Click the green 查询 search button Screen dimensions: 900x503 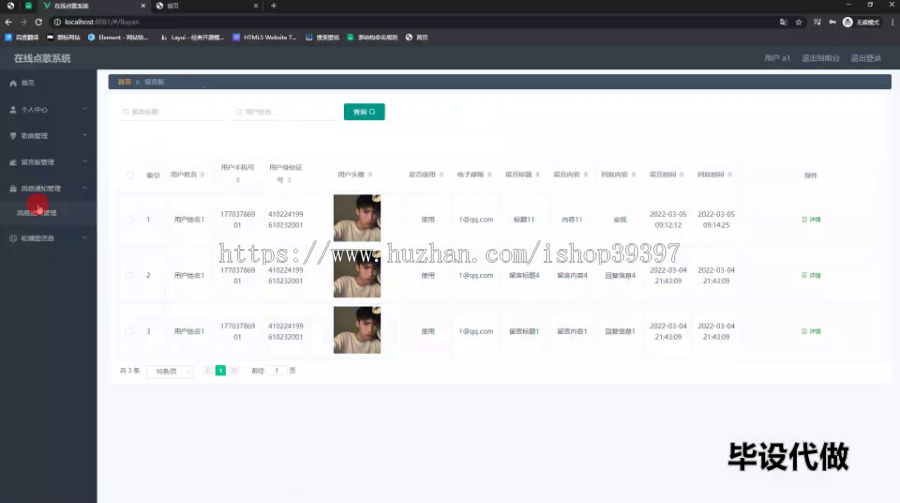[x=364, y=112]
